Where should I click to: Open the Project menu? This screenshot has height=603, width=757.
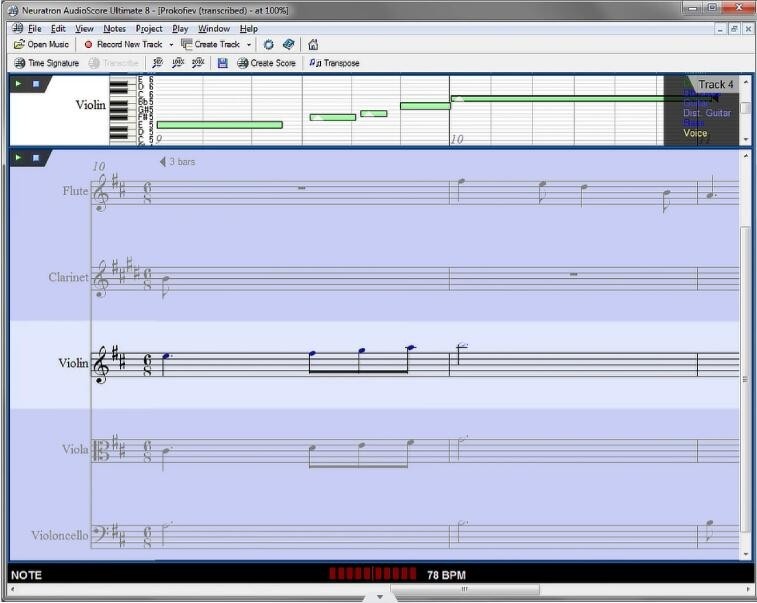[149, 29]
